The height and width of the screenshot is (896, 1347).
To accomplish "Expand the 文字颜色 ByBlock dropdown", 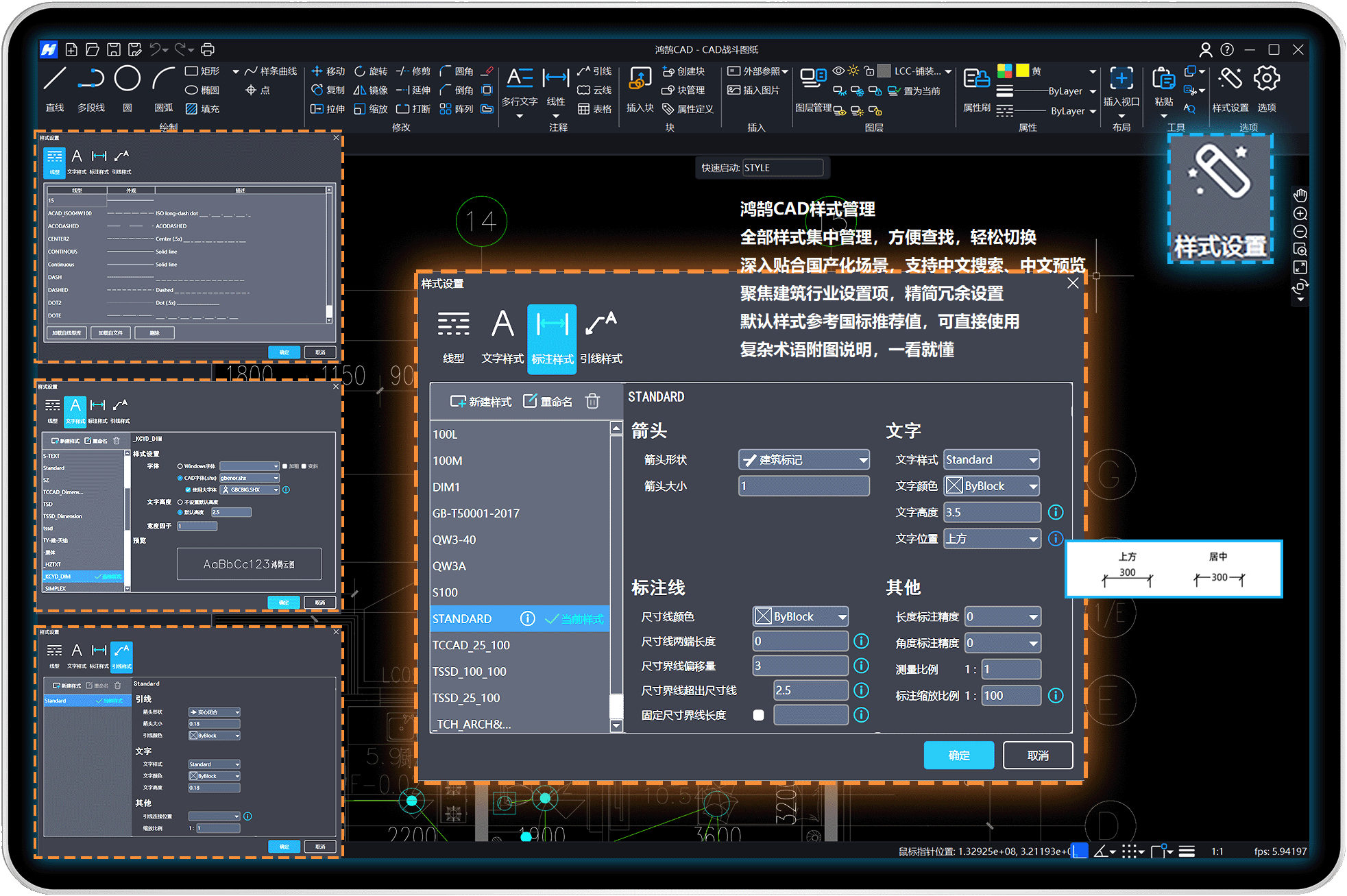I will [x=991, y=486].
